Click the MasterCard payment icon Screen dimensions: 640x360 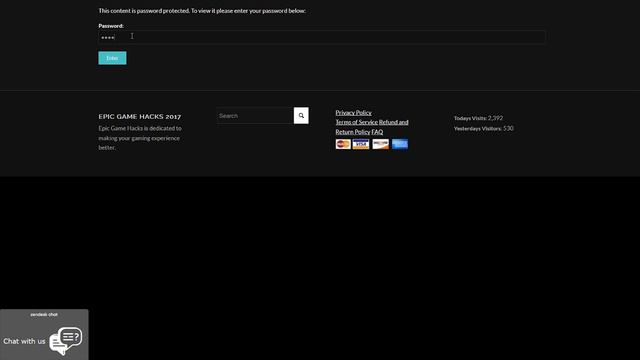tap(343, 144)
